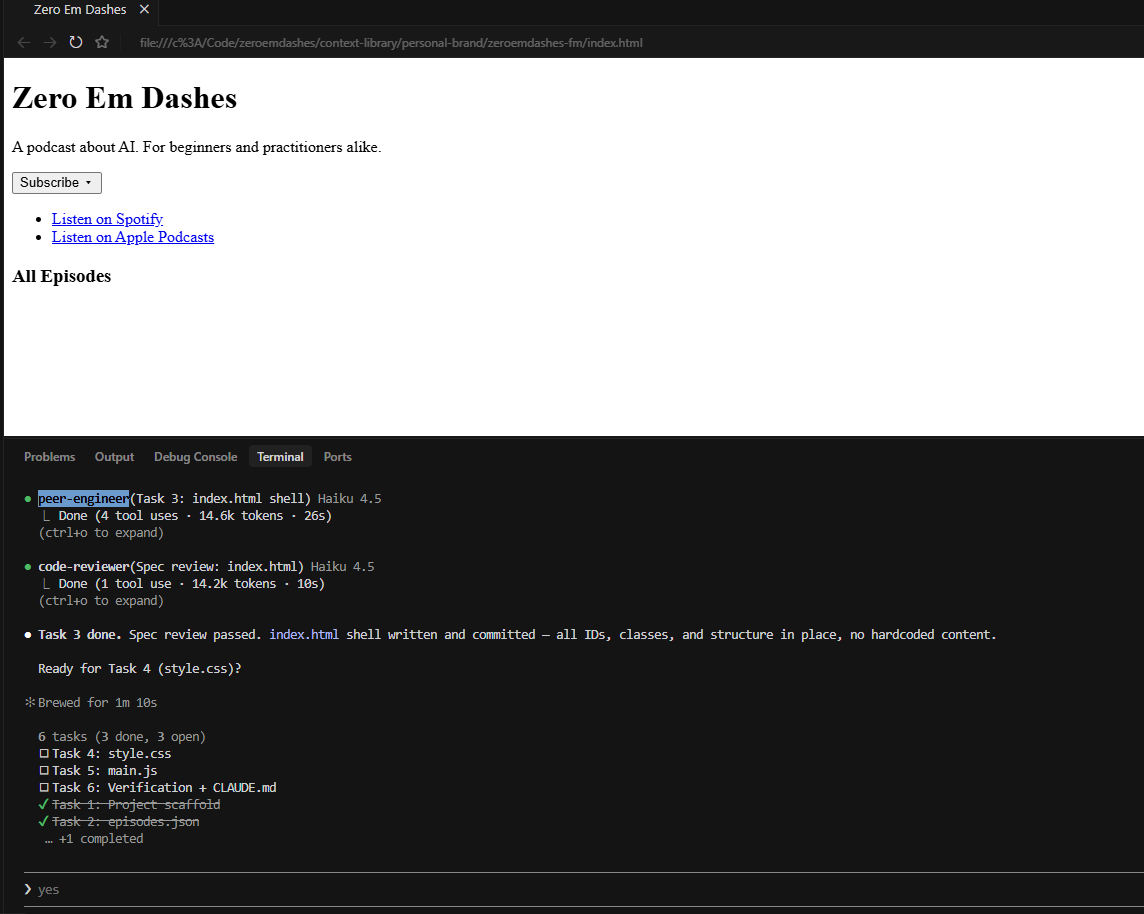Click the podcast description paragraph

point(197,147)
